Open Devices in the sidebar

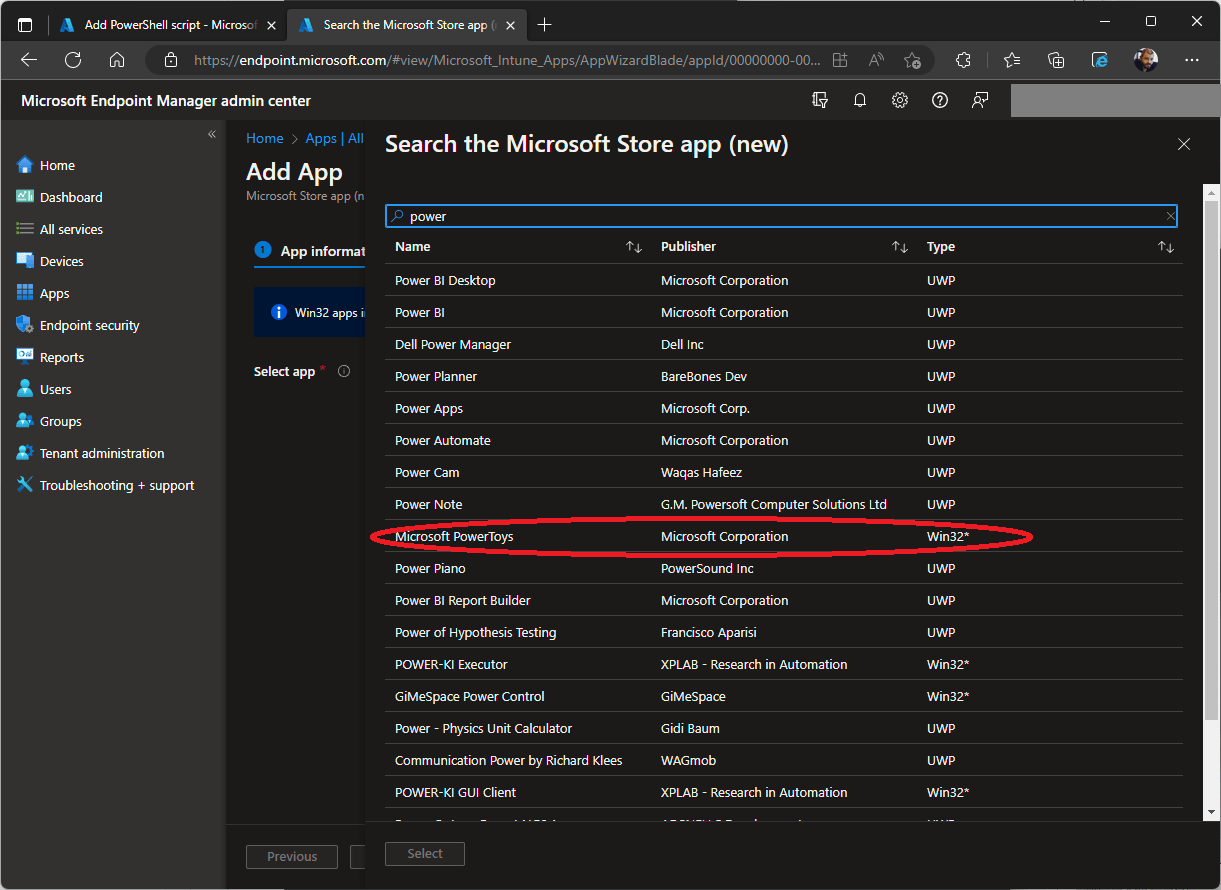50,261
